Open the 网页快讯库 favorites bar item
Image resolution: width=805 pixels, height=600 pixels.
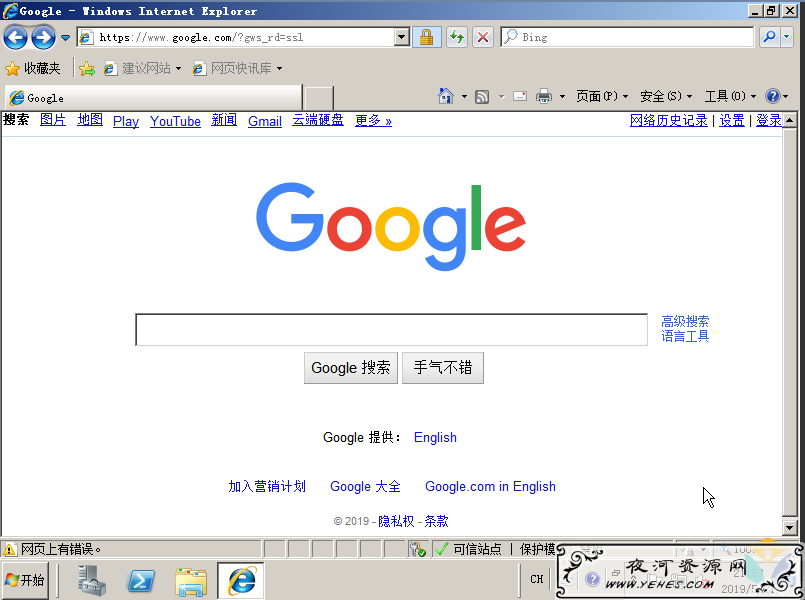coord(237,68)
